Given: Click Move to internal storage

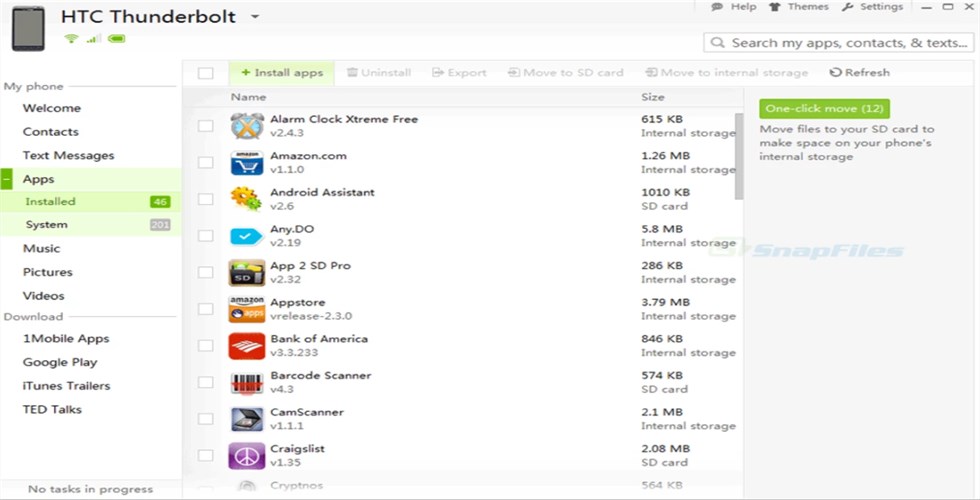Looking at the screenshot, I should [726, 72].
